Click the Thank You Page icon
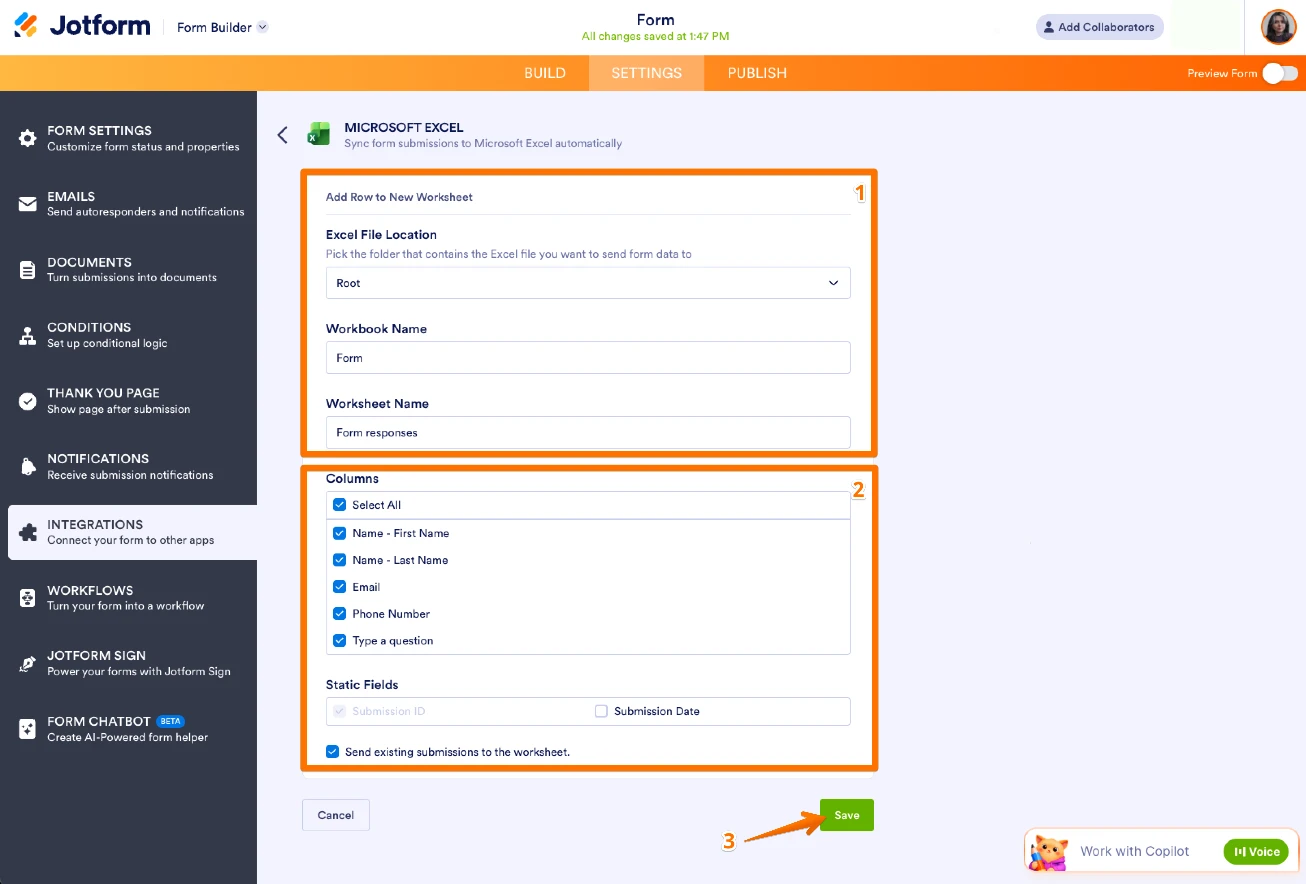Image resolution: width=1306 pixels, height=884 pixels. click(x=26, y=399)
